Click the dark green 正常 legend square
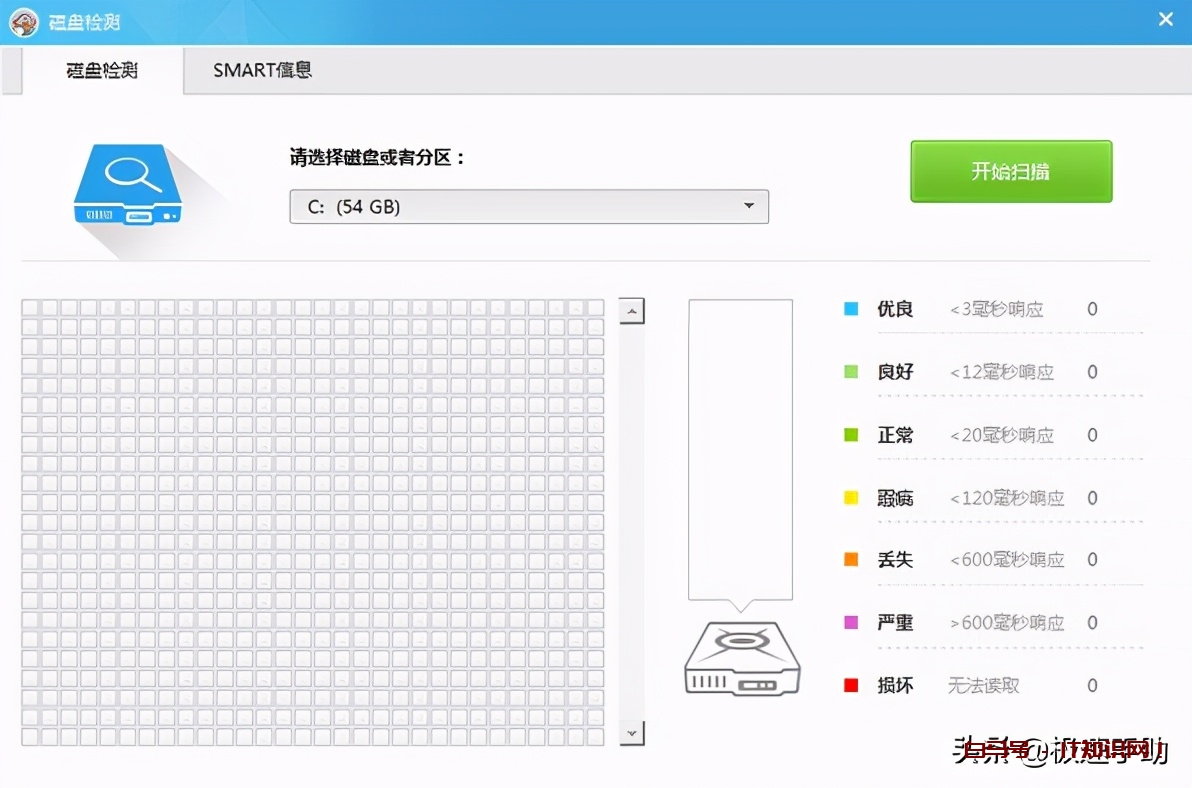The width and height of the screenshot is (1192, 788). point(851,435)
